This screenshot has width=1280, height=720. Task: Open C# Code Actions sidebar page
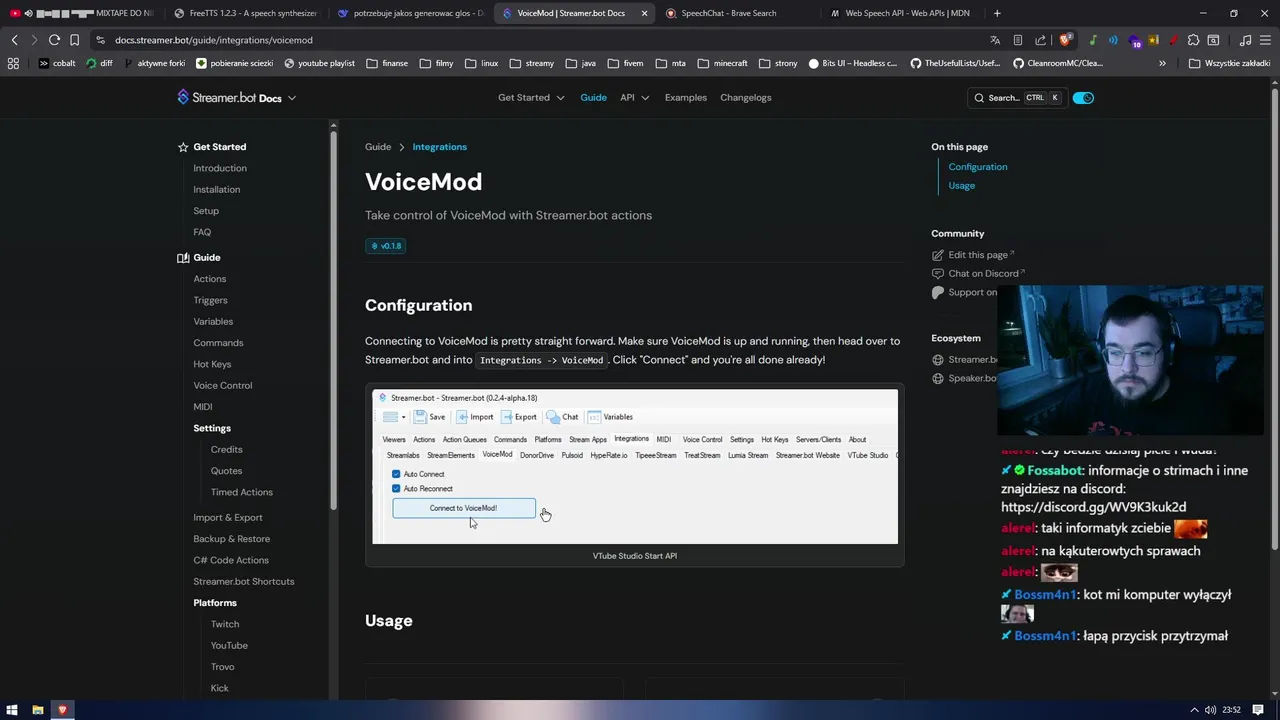point(231,560)
